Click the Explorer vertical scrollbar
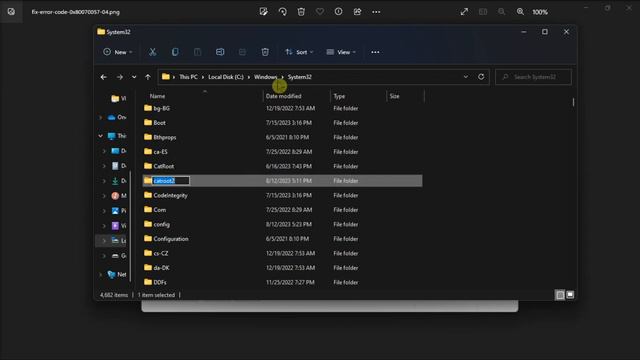This screenshot has width=640, height=360. (573, 102)
